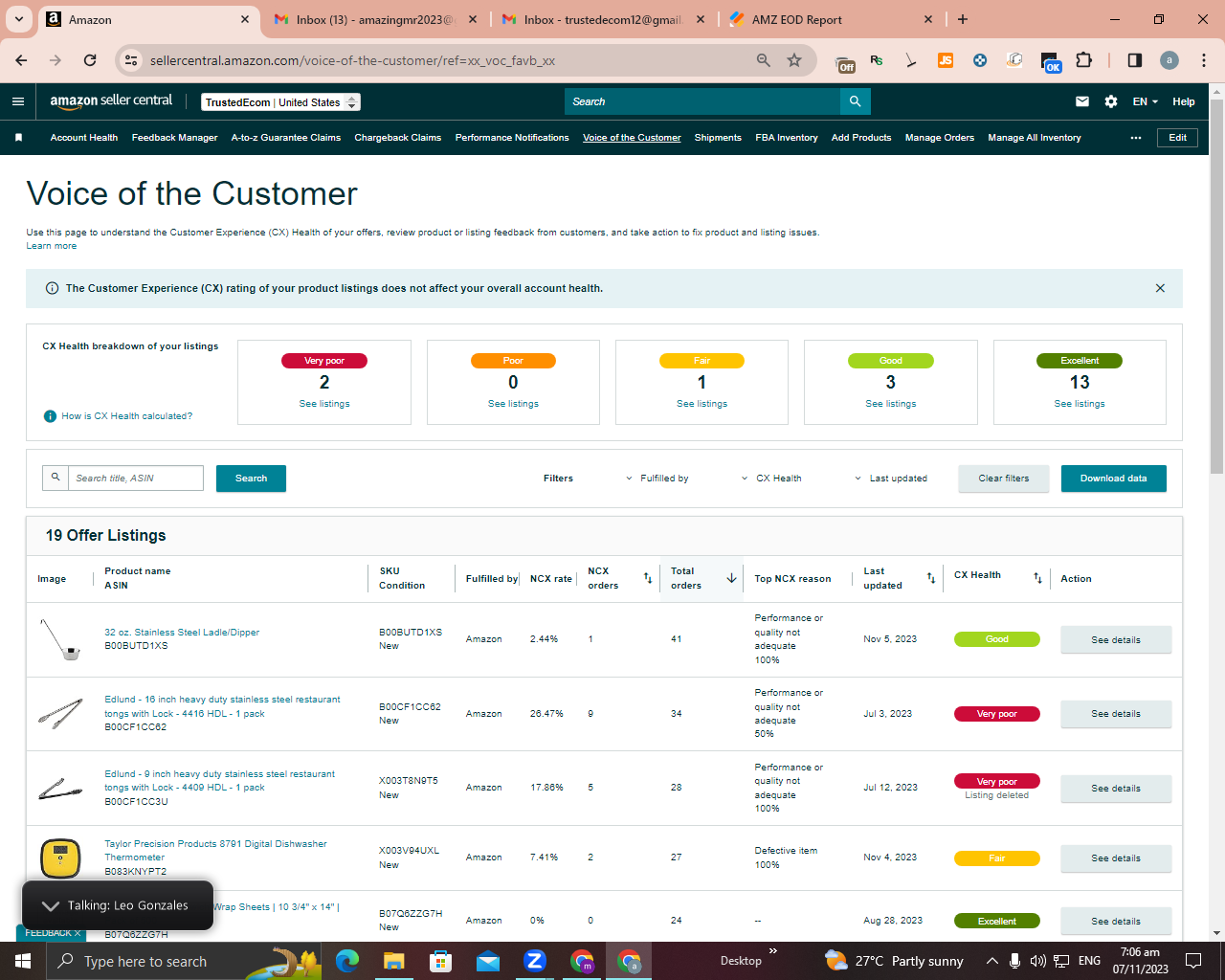
Task: Open a new browser tab
Action: tap(963, 19)
